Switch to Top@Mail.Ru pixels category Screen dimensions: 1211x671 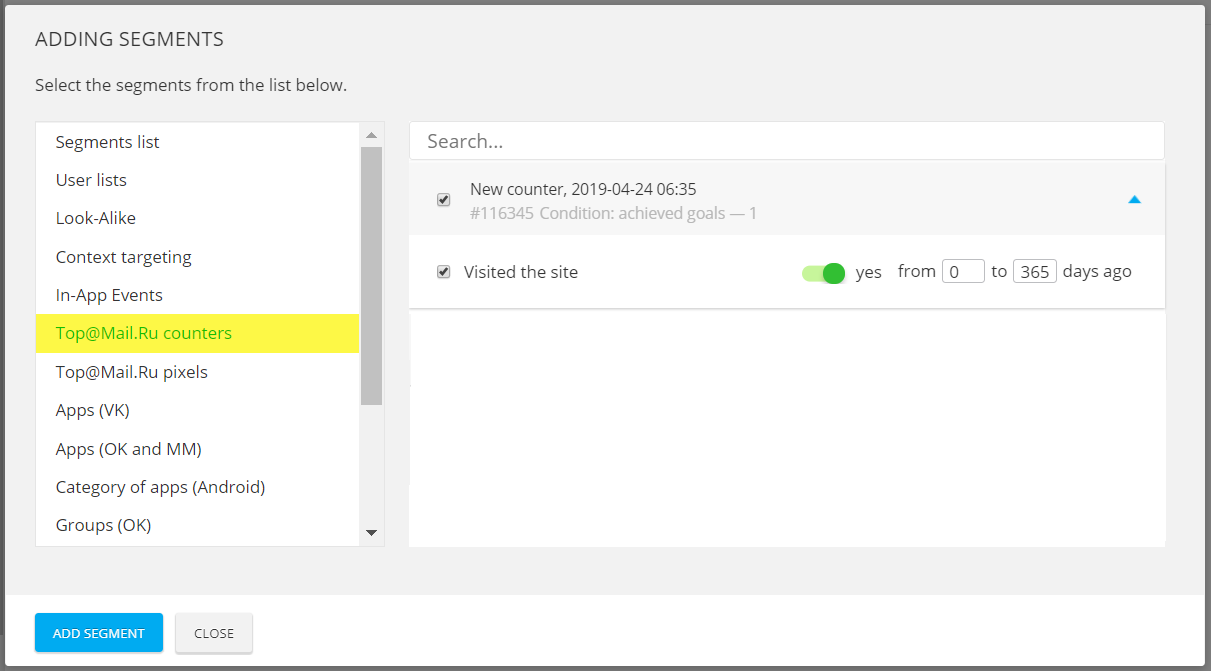pos(132,372)
